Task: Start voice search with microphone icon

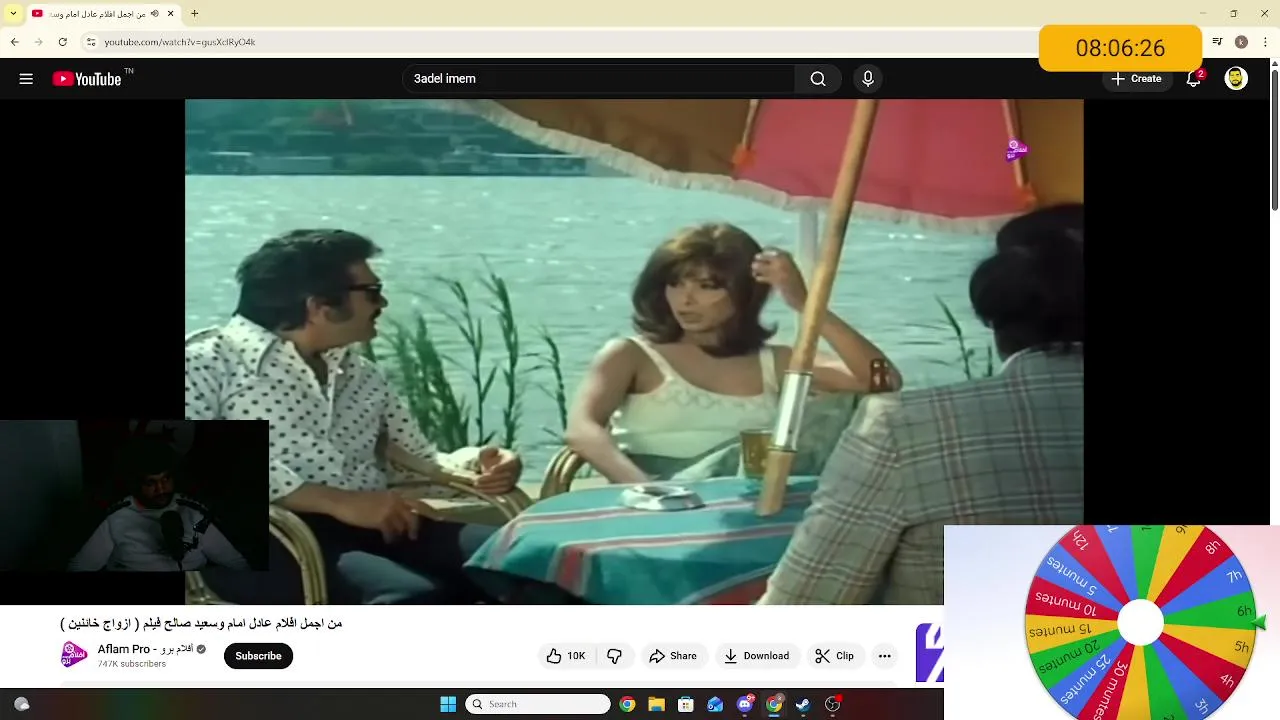Action: point(868,79)
